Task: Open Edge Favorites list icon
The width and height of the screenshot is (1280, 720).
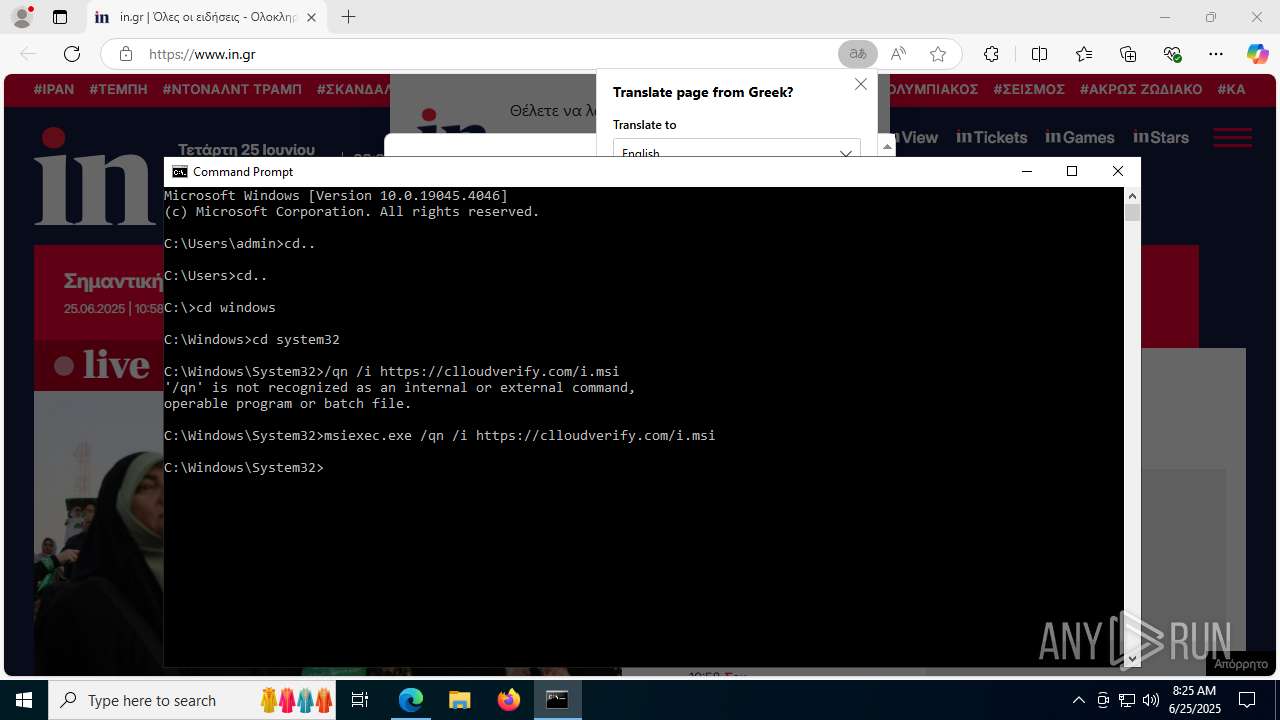Action: coord(1084,54)
